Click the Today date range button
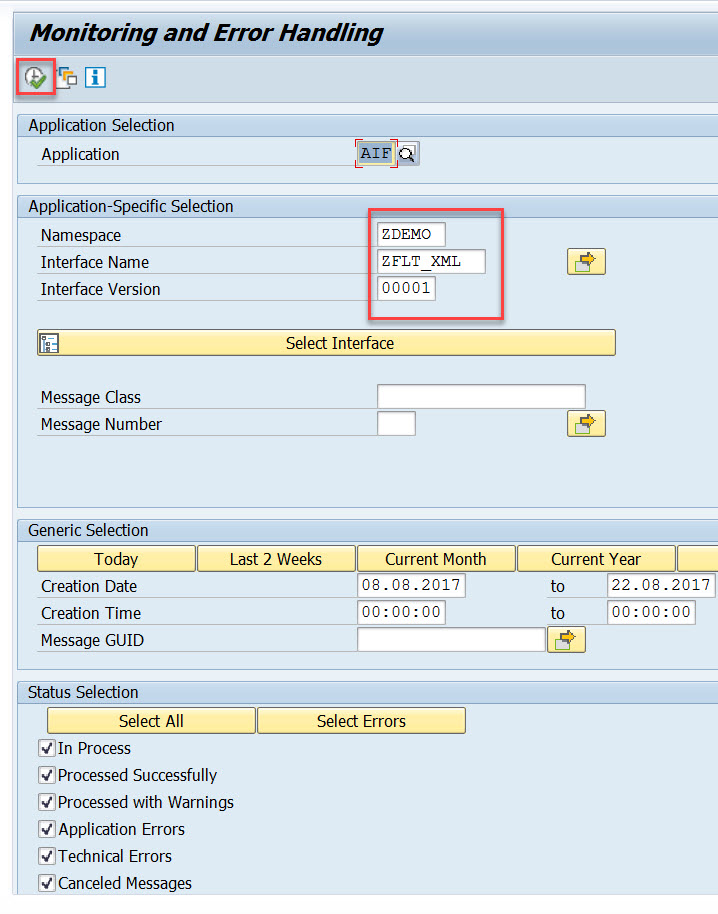Image resolution: width=718 pixels, height=914 pixels. [116, 559]
